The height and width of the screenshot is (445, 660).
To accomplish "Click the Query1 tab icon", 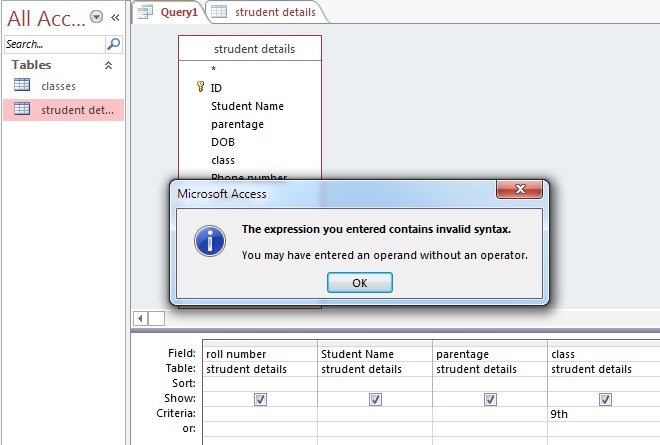I will click(x=145, y=12).
